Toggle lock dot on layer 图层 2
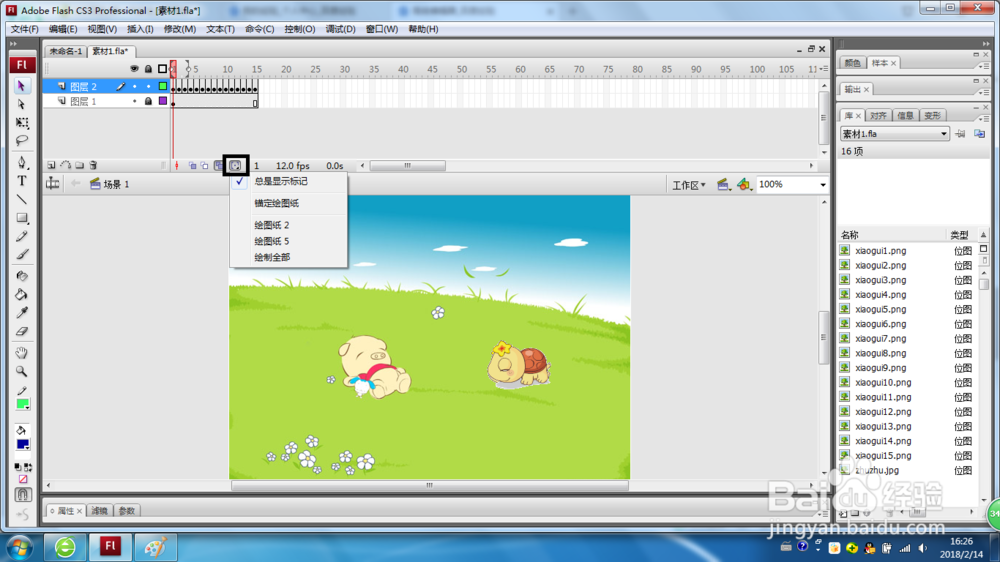Screen dimensions: 1000x562 click(x=149, y=87)
